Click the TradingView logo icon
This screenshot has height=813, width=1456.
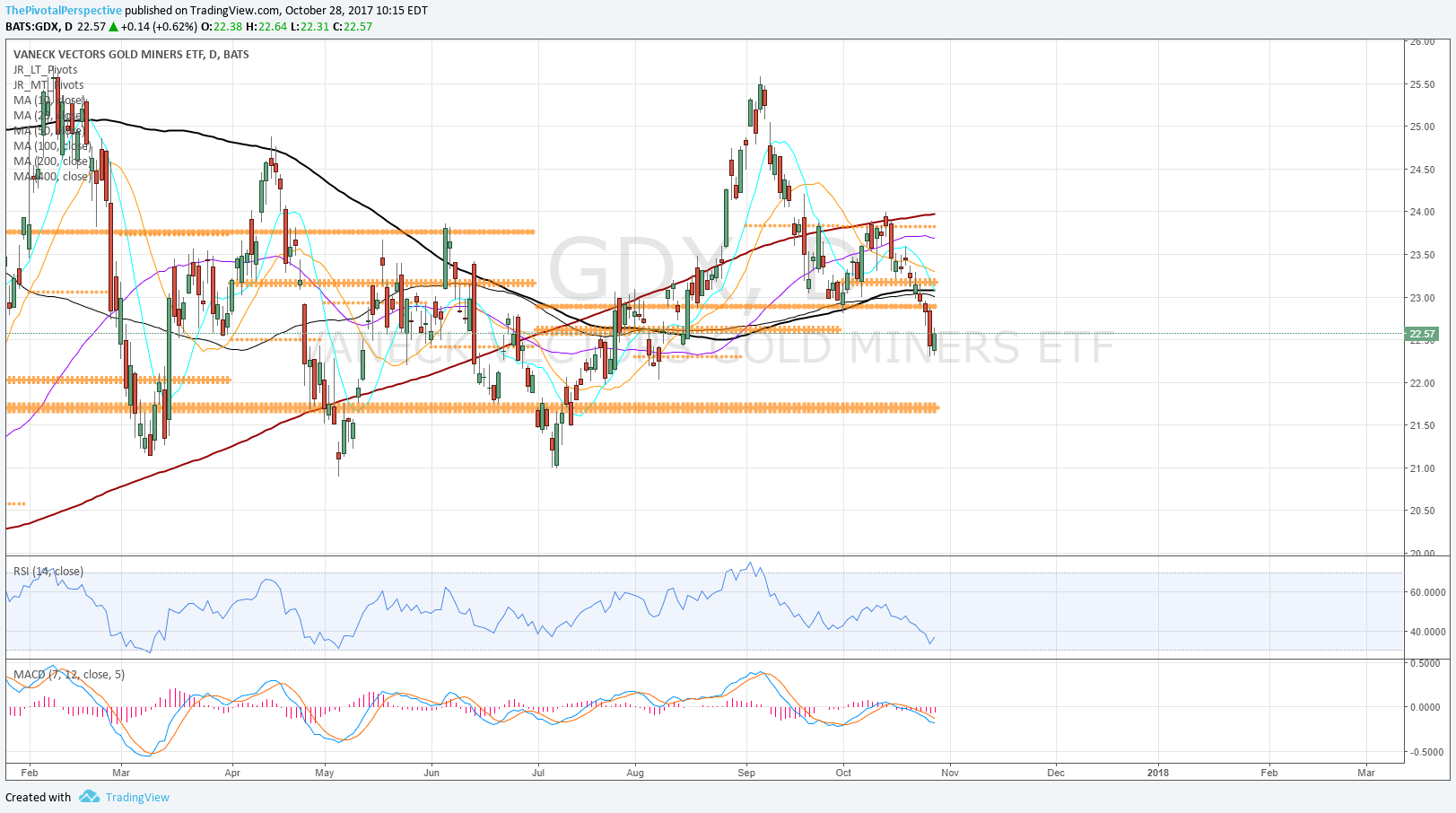(x=89, y=796)
